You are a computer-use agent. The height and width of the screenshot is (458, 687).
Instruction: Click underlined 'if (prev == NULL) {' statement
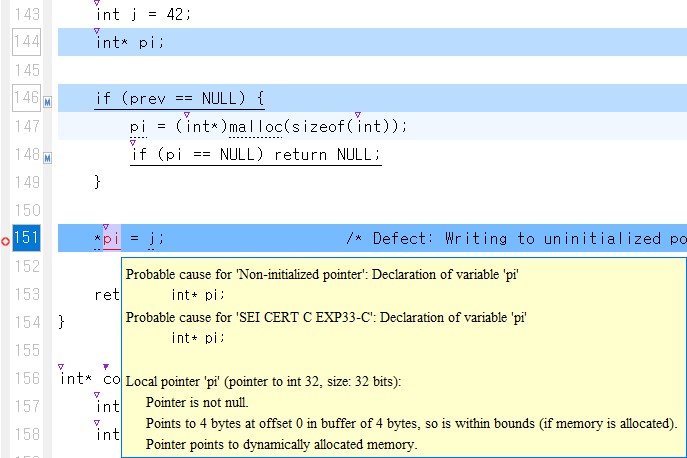click(179, 99)
